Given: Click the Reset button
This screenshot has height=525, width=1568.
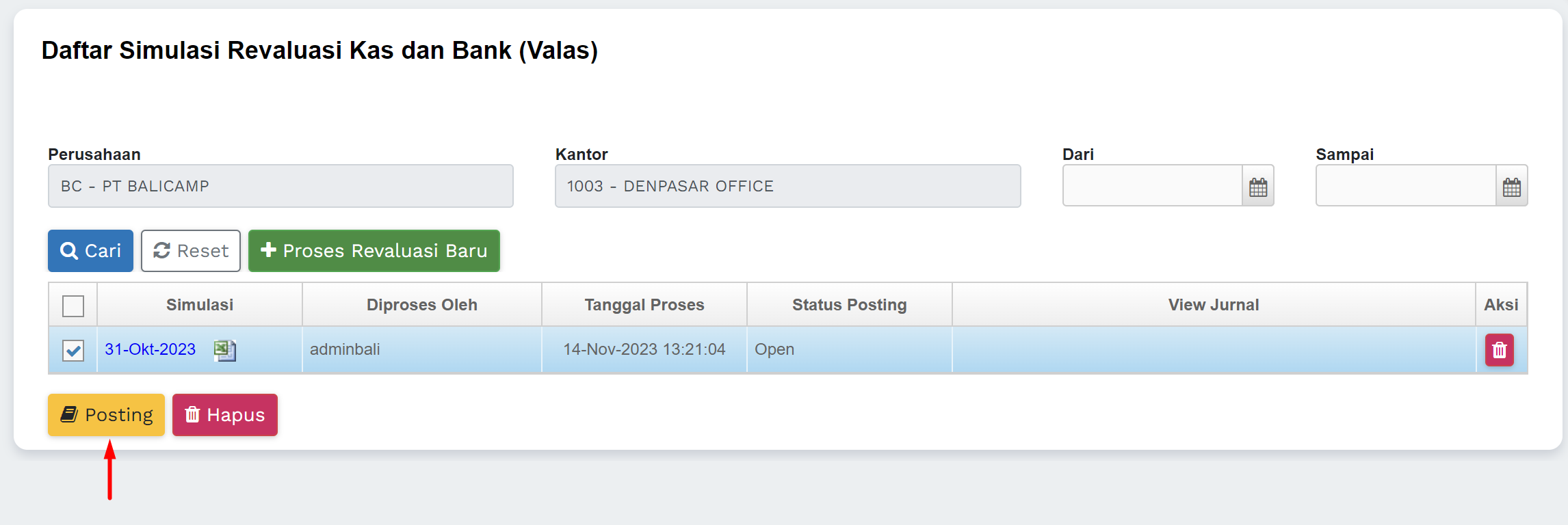Looking at the screenshot, I should (x=191, y=251).
